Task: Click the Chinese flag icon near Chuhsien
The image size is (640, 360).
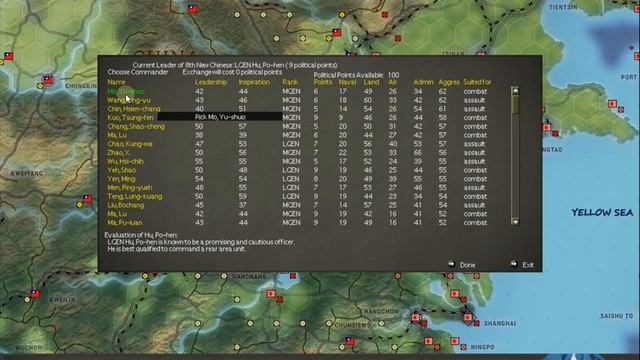Action: click(350, 340)
